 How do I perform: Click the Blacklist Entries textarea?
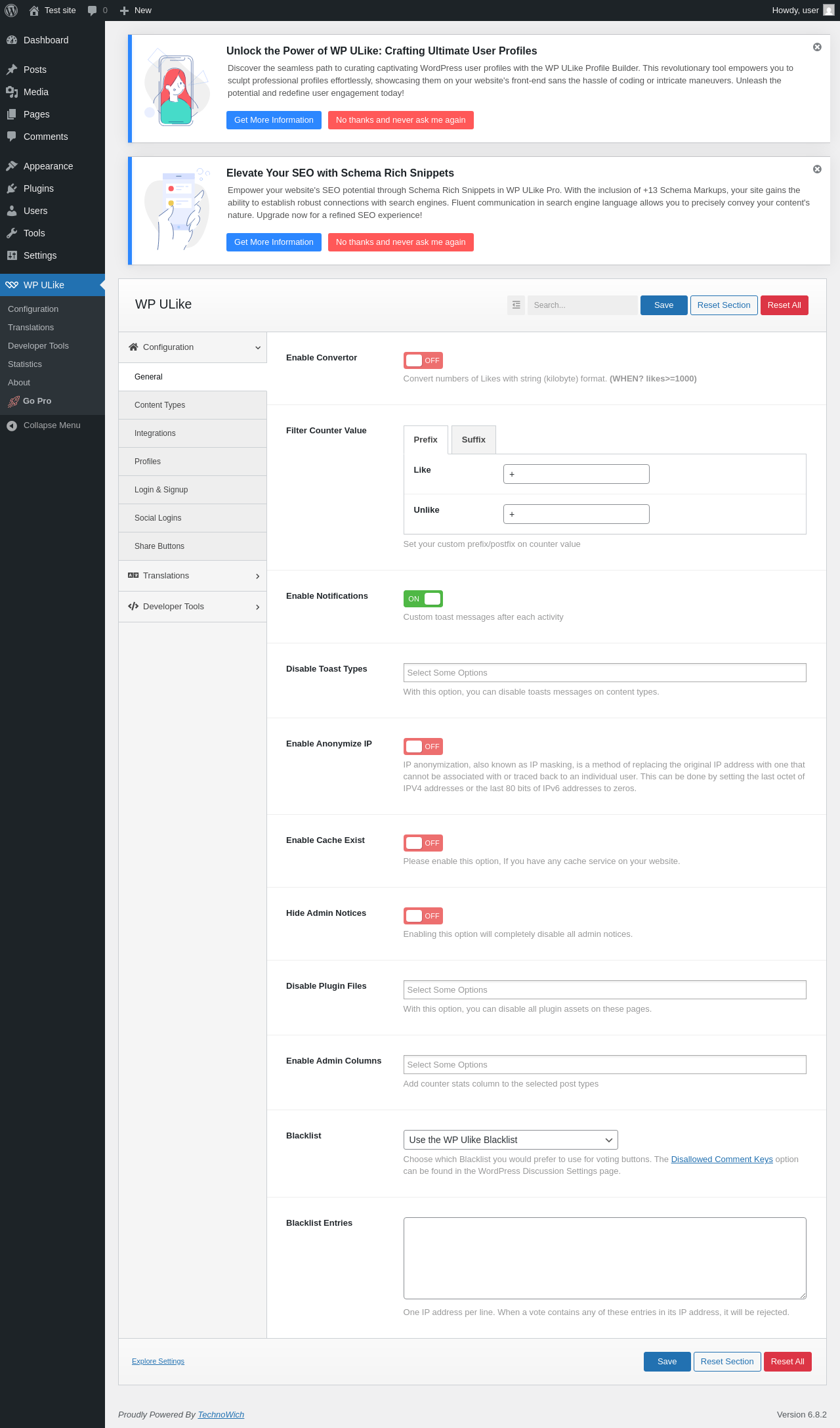(604, 1259)
